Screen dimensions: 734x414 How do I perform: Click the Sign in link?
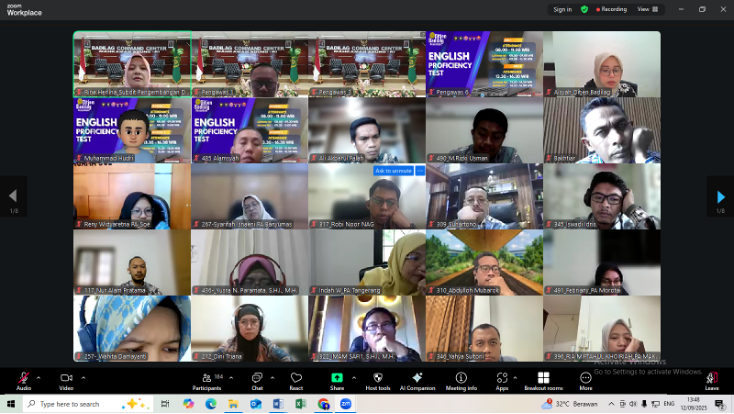[563, 9]
